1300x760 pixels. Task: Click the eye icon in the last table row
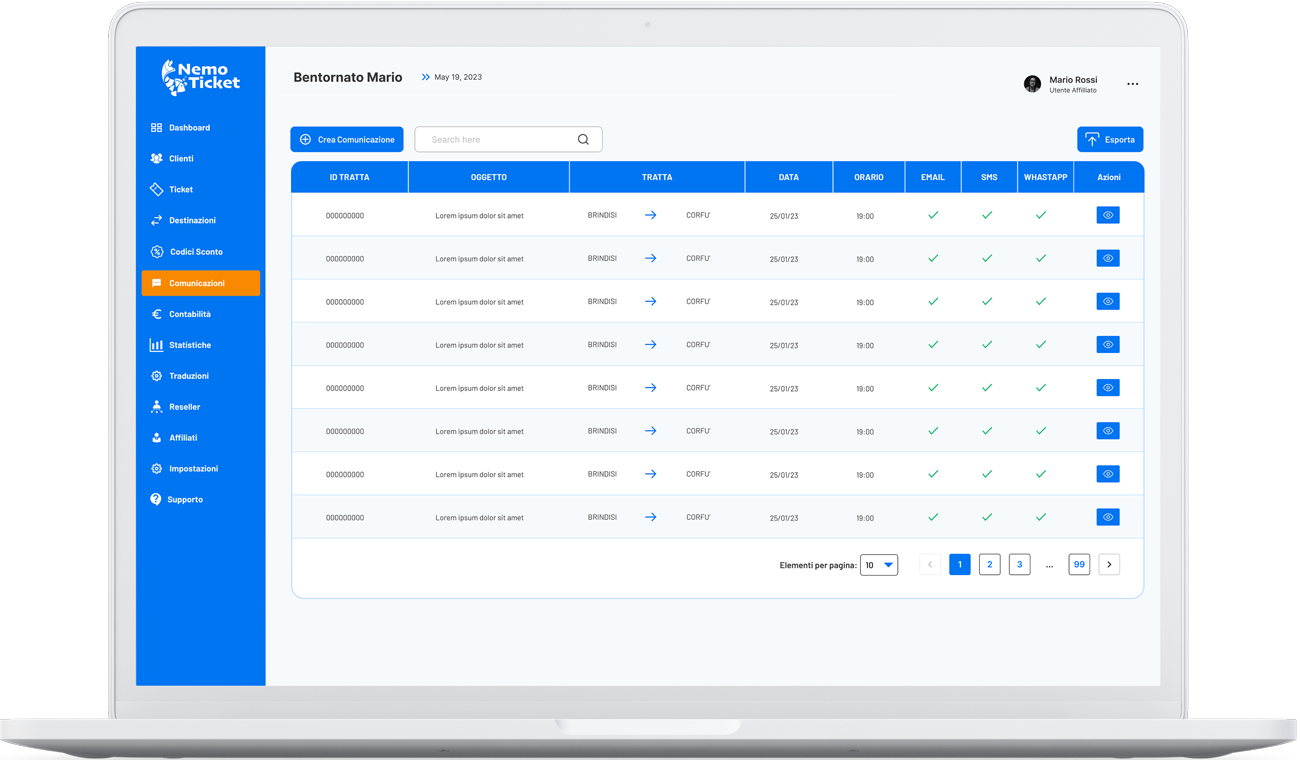[x=1107, y=517]
